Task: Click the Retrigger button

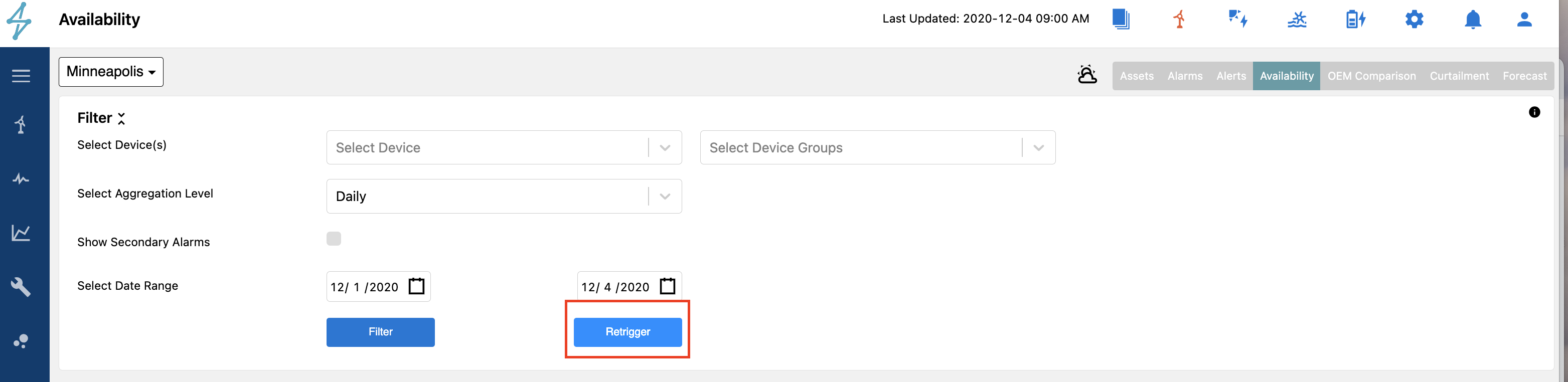Action: tap(628, 332)
